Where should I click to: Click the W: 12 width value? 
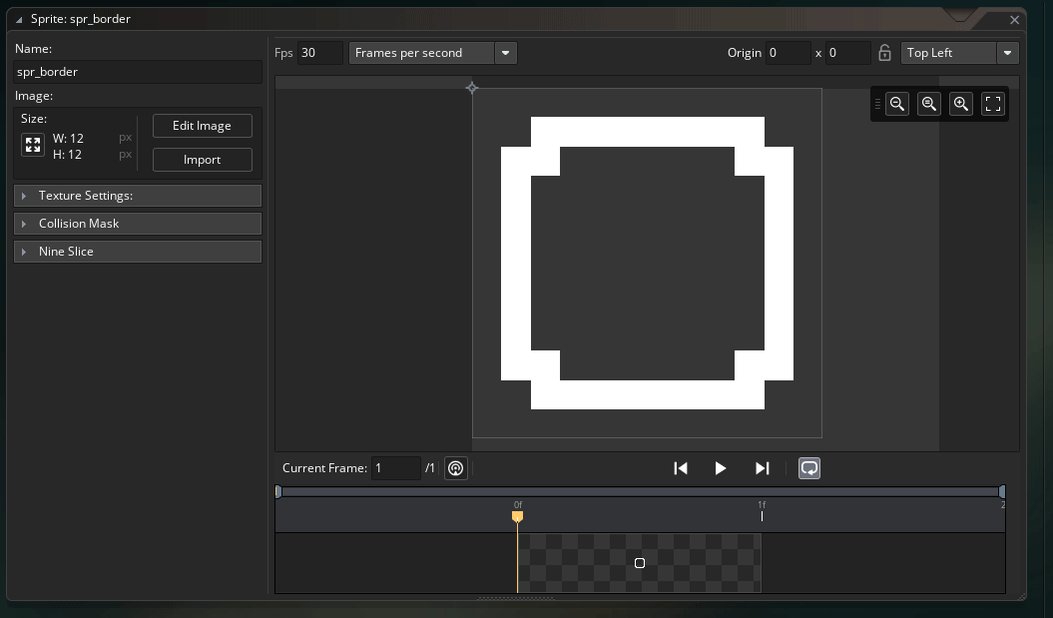point(68,138)
